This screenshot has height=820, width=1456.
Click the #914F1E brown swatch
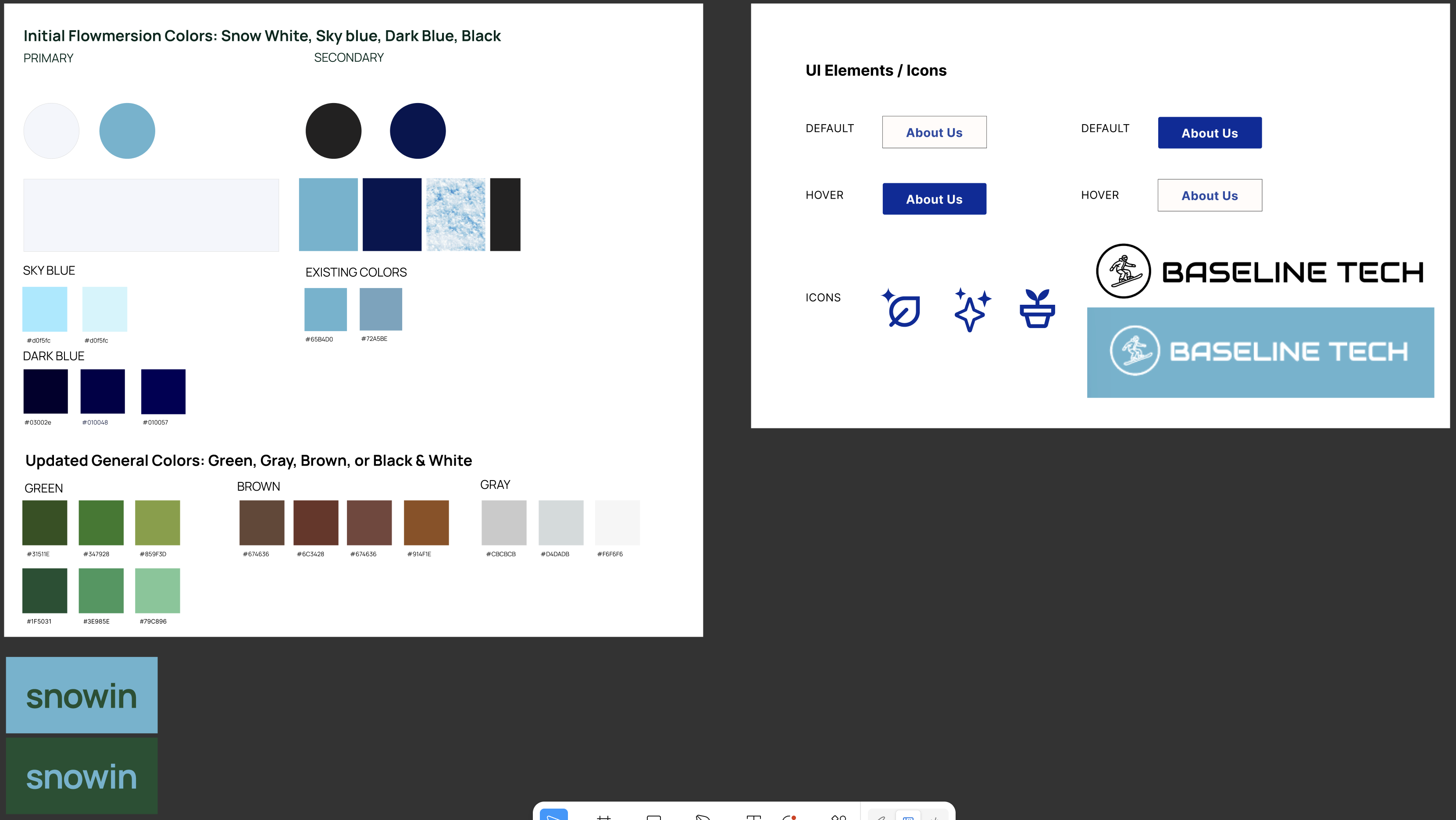point(426,522)
